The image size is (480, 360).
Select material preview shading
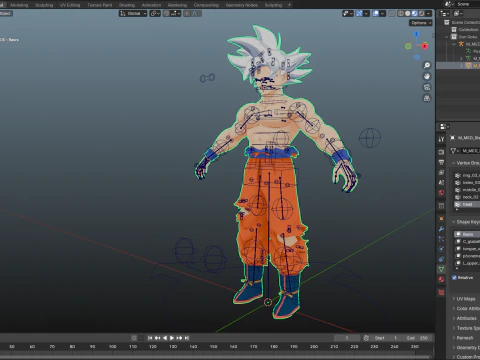click(x=414, y=13)
